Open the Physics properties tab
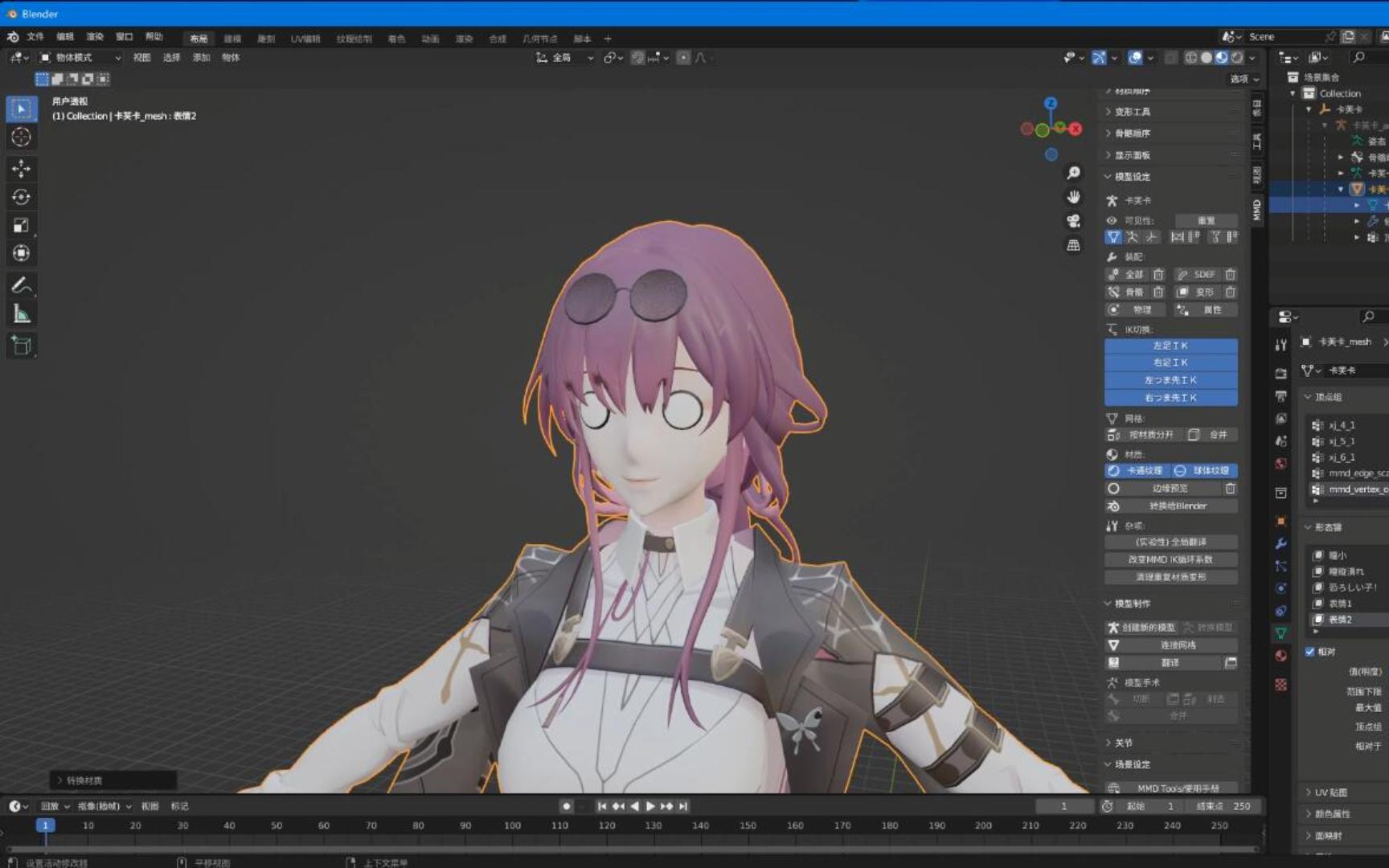 pos(1280,588)
